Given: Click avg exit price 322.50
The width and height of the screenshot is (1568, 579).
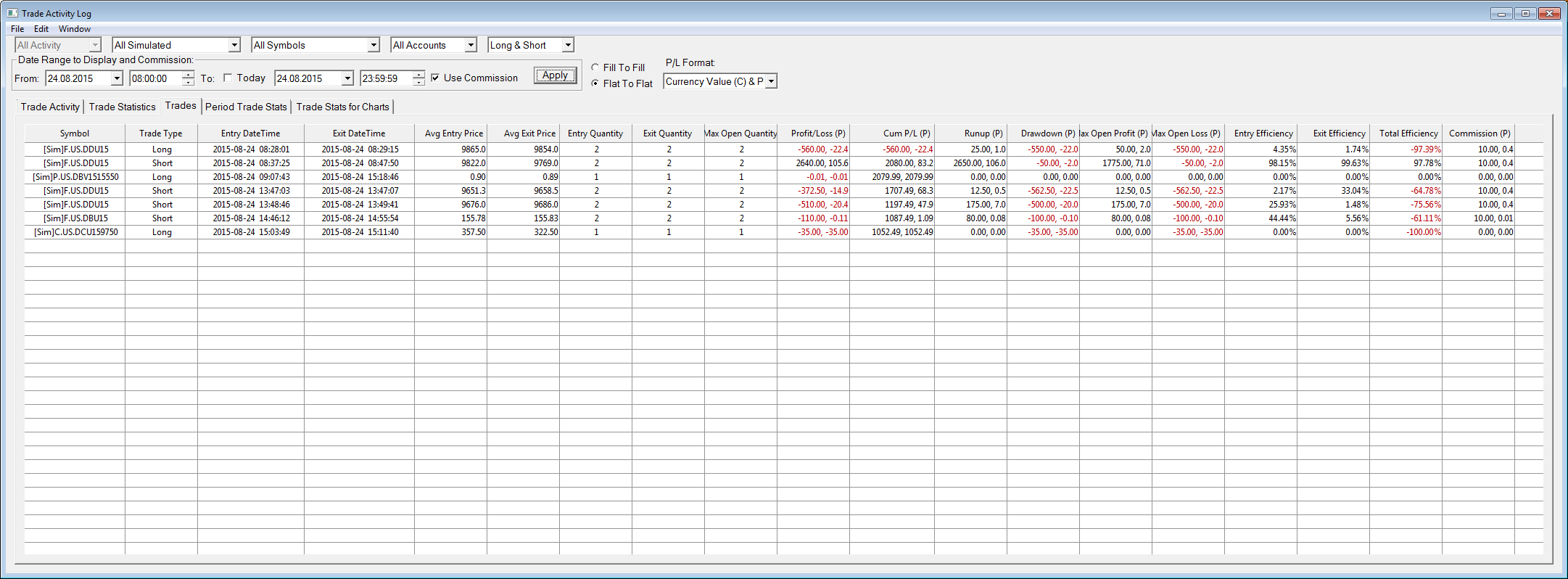Looking at the screenshot, I should pos(524,232).
